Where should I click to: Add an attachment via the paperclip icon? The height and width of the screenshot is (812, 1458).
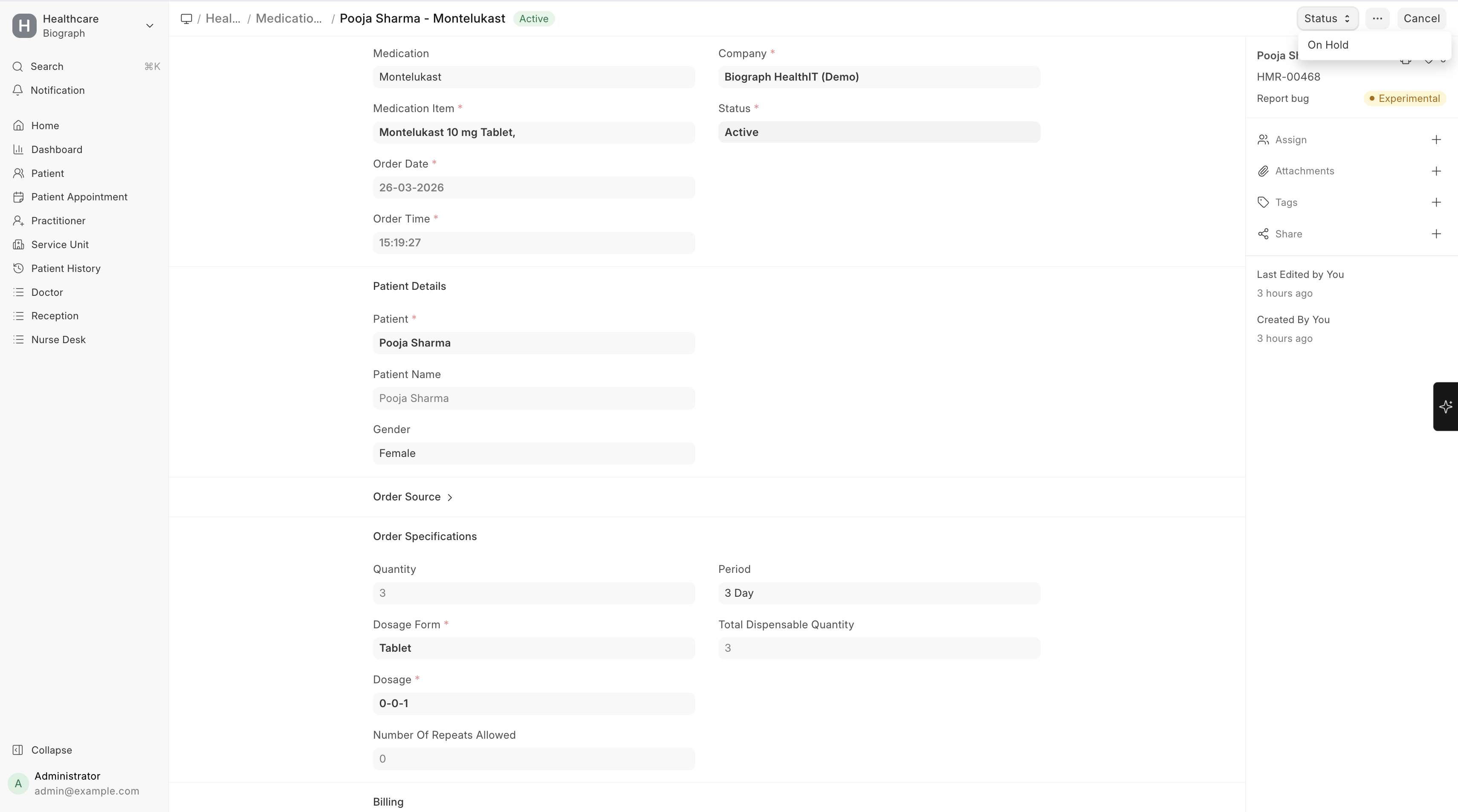1264,171
